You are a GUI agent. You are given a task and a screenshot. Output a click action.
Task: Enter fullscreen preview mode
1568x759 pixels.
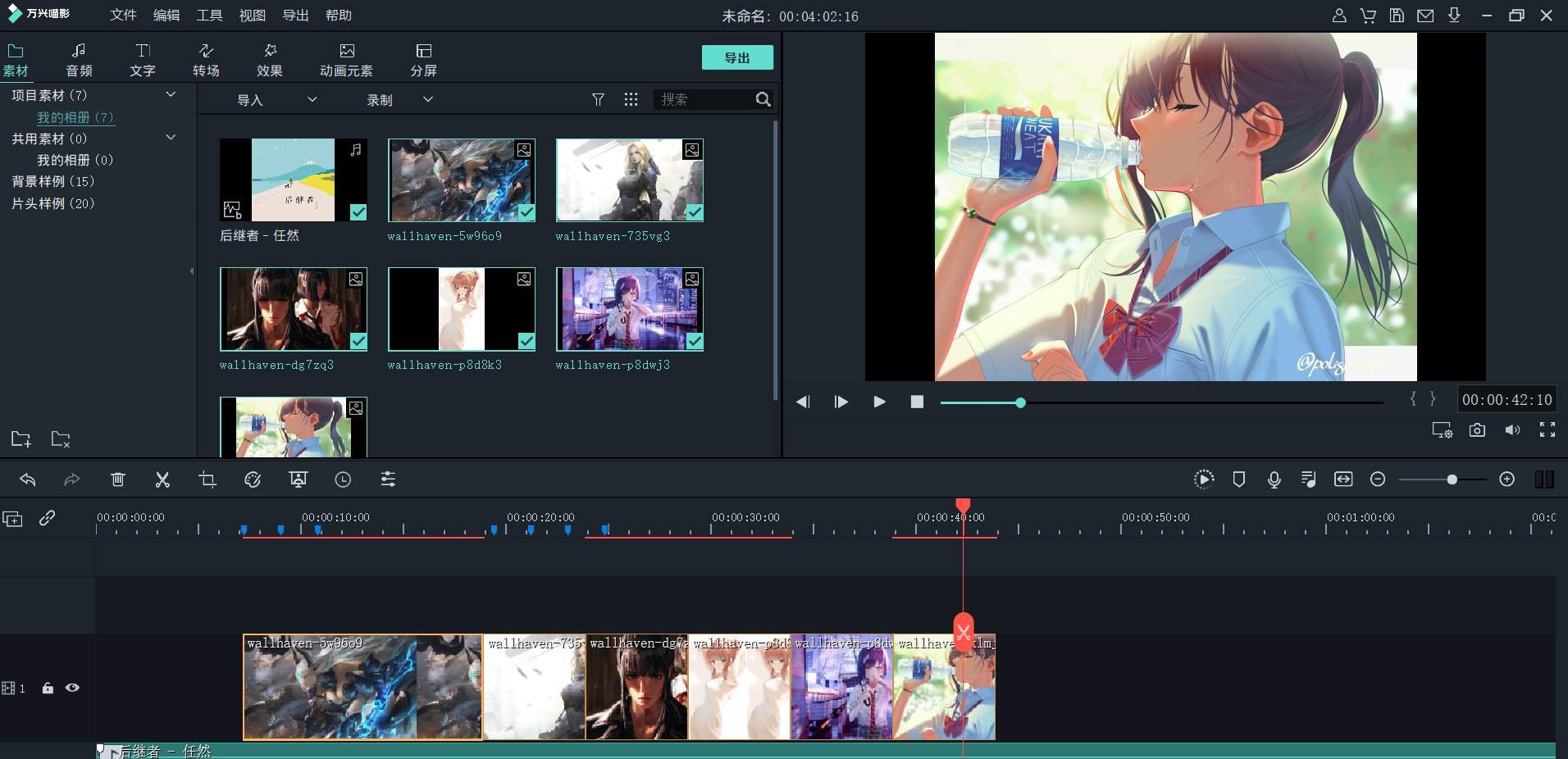click(1547, 429)
